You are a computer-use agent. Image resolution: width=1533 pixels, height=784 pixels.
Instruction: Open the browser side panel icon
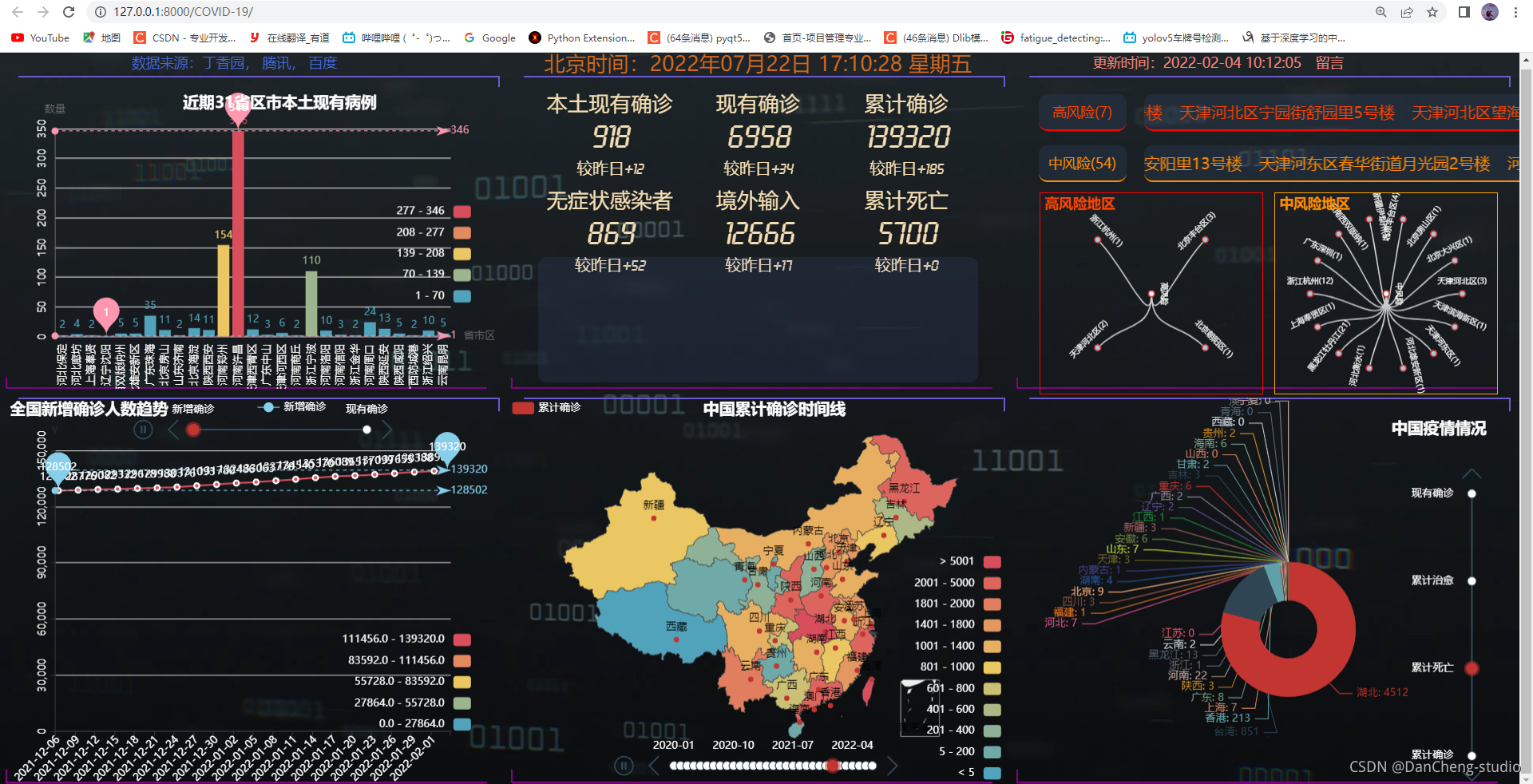pyautogui.click(x=1464, y=12)
